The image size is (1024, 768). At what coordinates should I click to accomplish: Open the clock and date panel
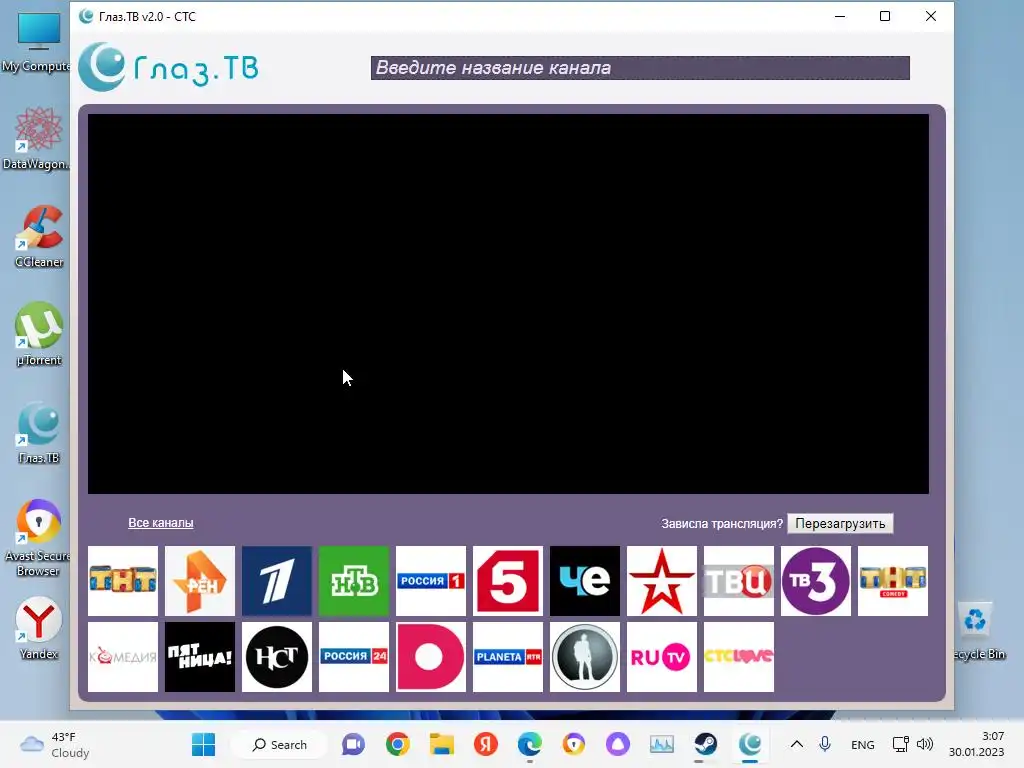click(x=976, y=744)
